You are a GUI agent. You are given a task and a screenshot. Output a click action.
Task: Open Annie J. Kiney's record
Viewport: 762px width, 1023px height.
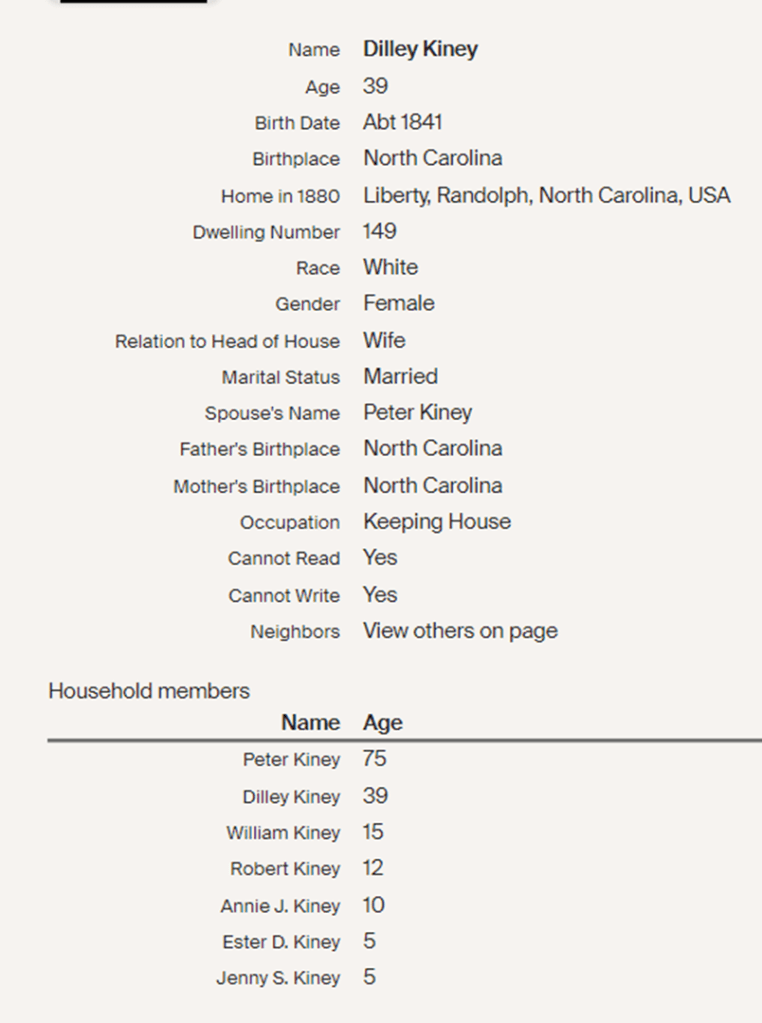coord(280,906)
